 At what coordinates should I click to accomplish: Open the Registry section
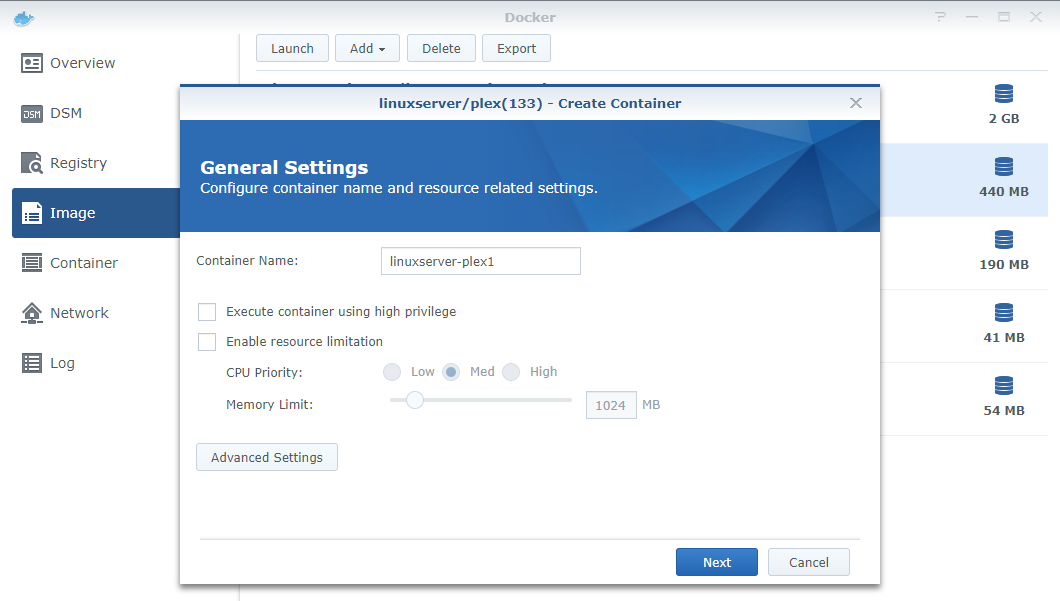tap(78, 163)
